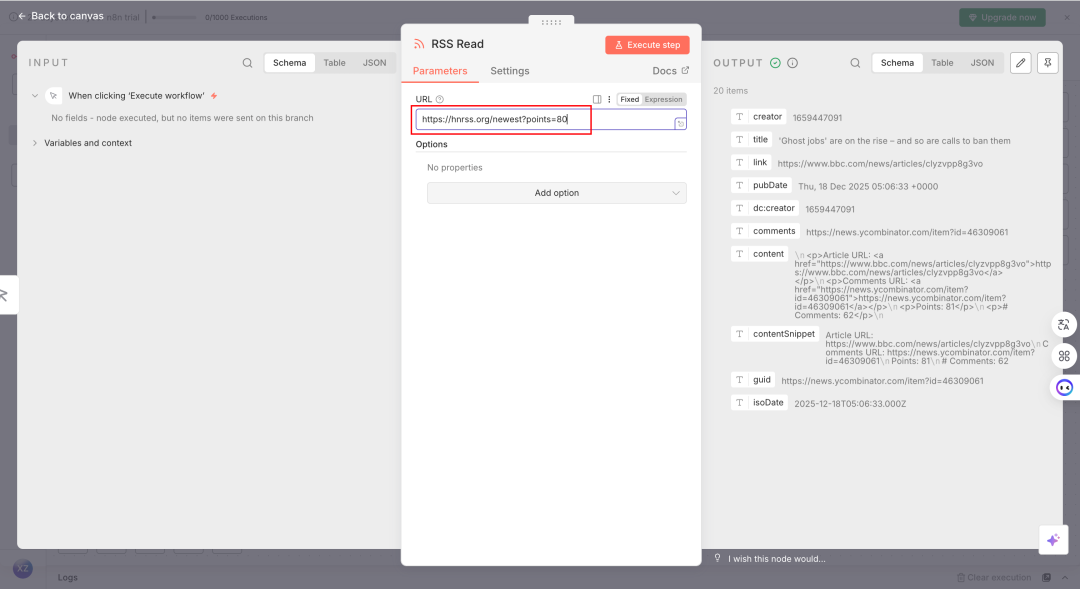Screen dimensions: 1080x589
Task: Expand the Logs panel
Action: point(1065,577)
